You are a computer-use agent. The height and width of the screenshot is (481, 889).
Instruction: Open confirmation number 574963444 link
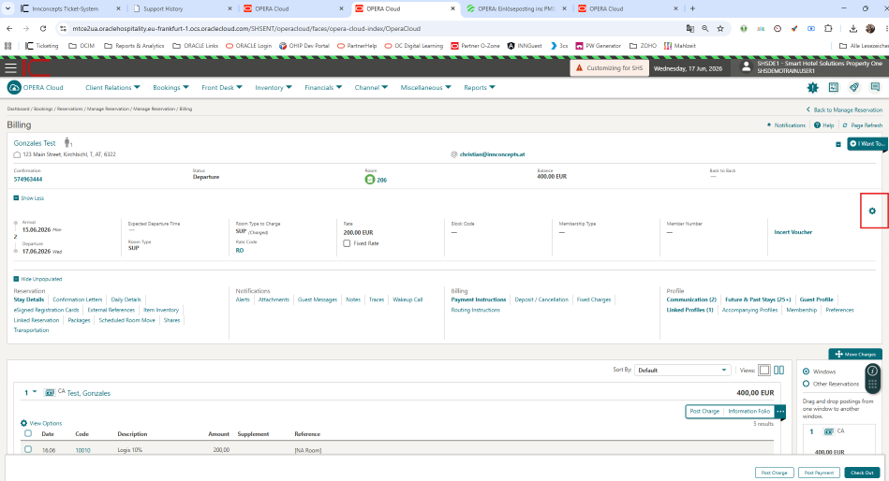click(28, 179)
